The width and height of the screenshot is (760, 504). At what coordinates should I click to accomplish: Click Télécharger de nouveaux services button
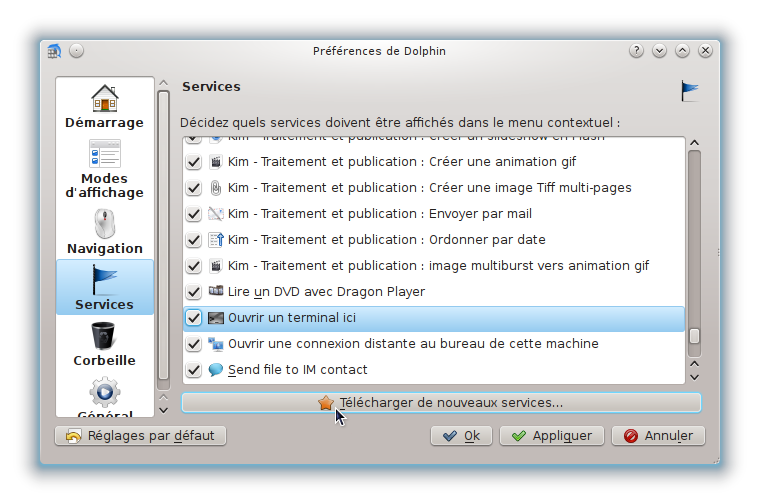pos(441,403)
